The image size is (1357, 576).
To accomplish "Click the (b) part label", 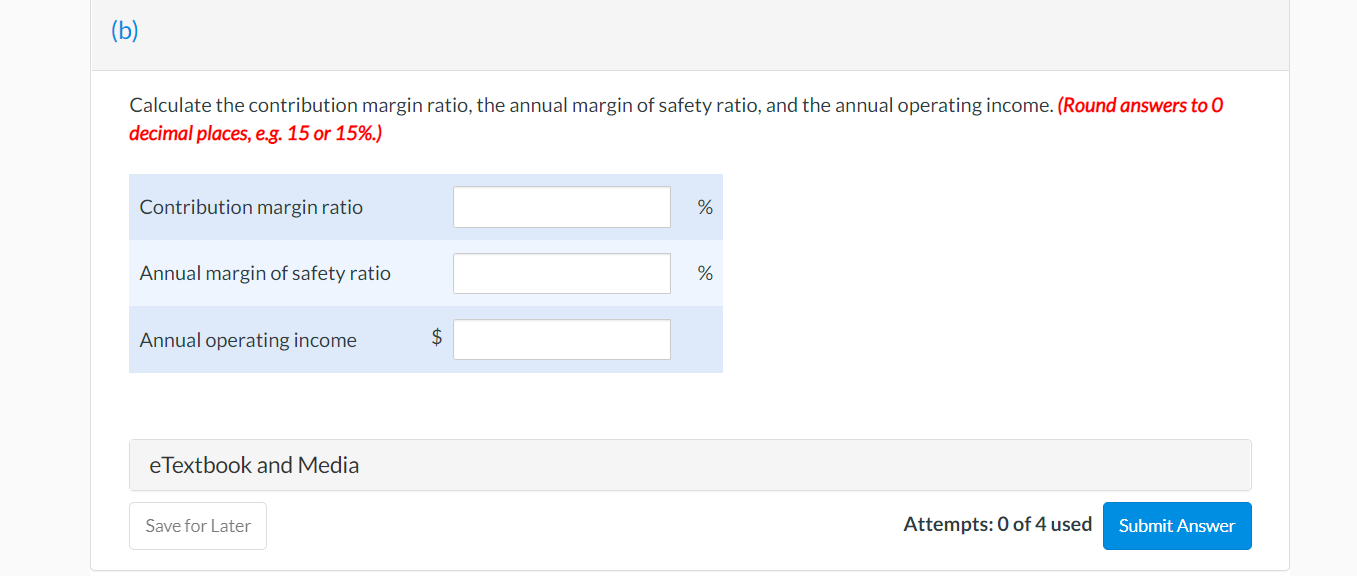I will coord(124,31).
